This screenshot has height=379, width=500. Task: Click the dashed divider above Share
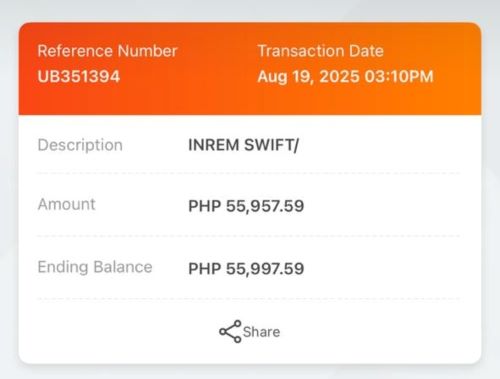(x=249, y=299)
